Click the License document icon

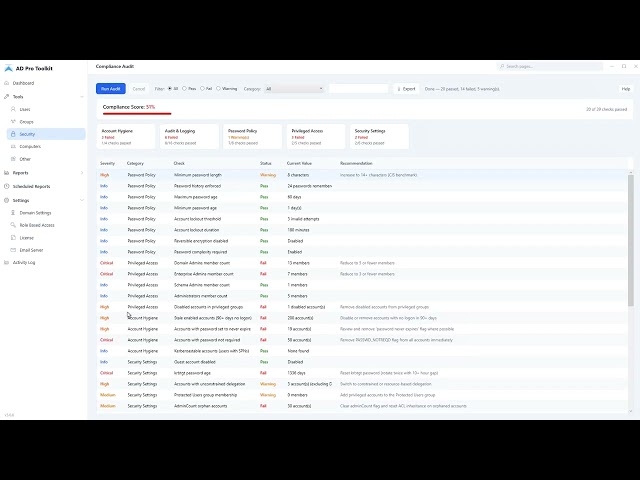point(13,238)
